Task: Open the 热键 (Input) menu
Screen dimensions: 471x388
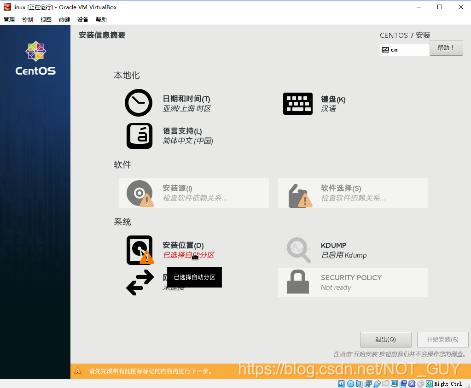Action: [64, 19]
